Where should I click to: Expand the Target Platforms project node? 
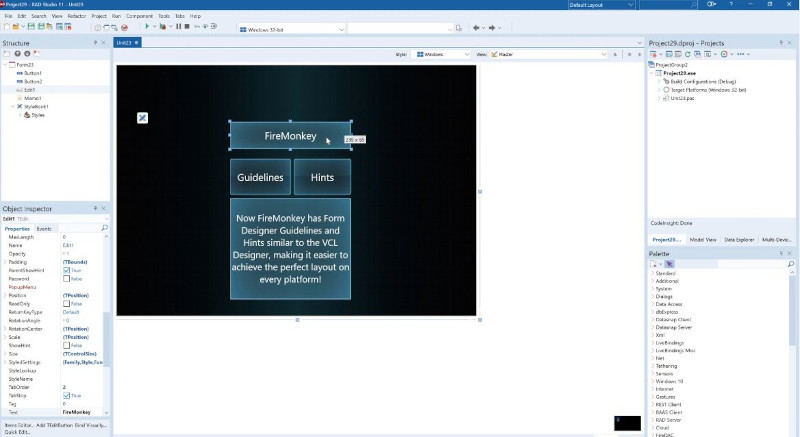tap(659, 90)
